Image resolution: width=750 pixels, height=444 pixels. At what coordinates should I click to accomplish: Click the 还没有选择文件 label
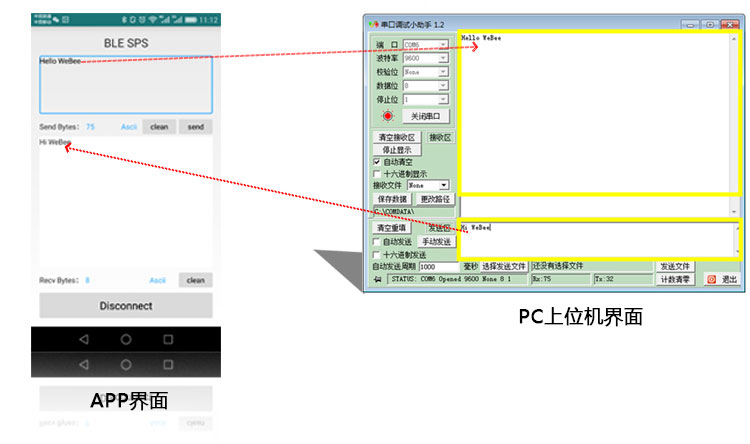557,266
